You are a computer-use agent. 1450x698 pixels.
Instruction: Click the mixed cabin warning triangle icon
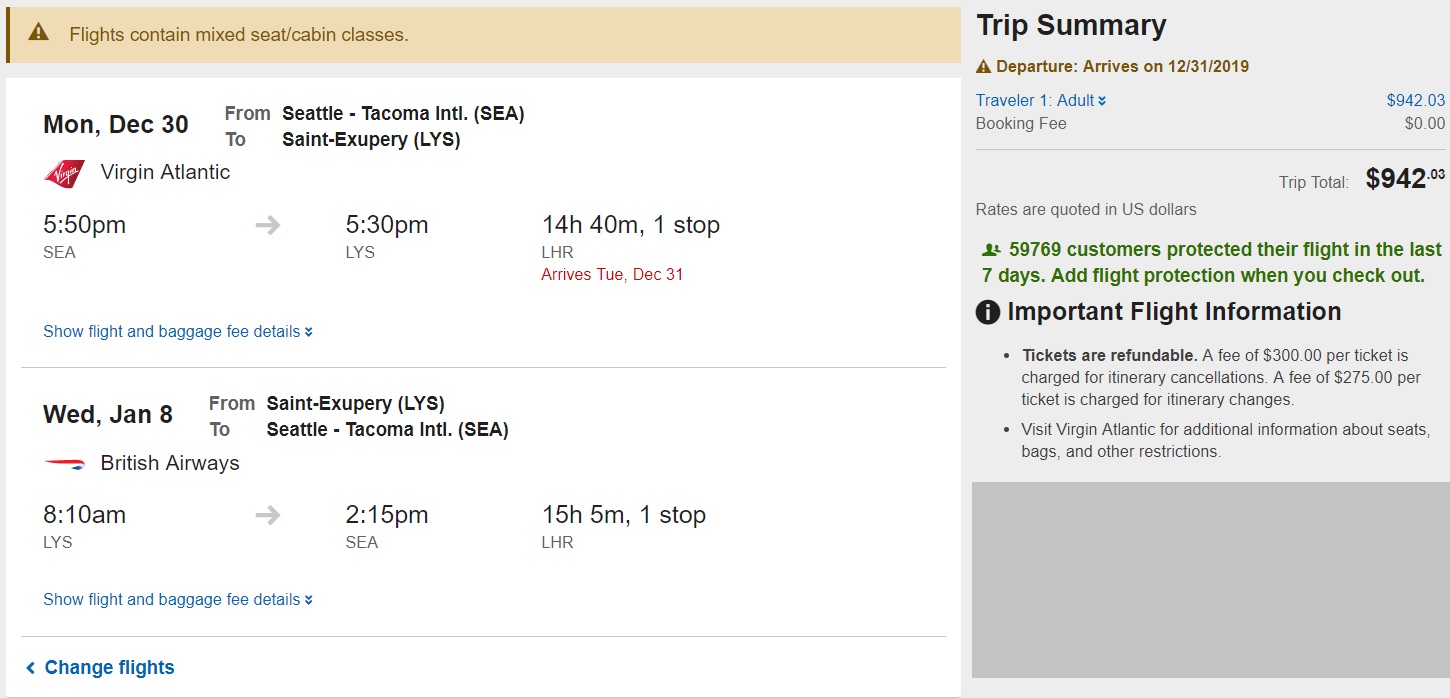tap(39, 33)
